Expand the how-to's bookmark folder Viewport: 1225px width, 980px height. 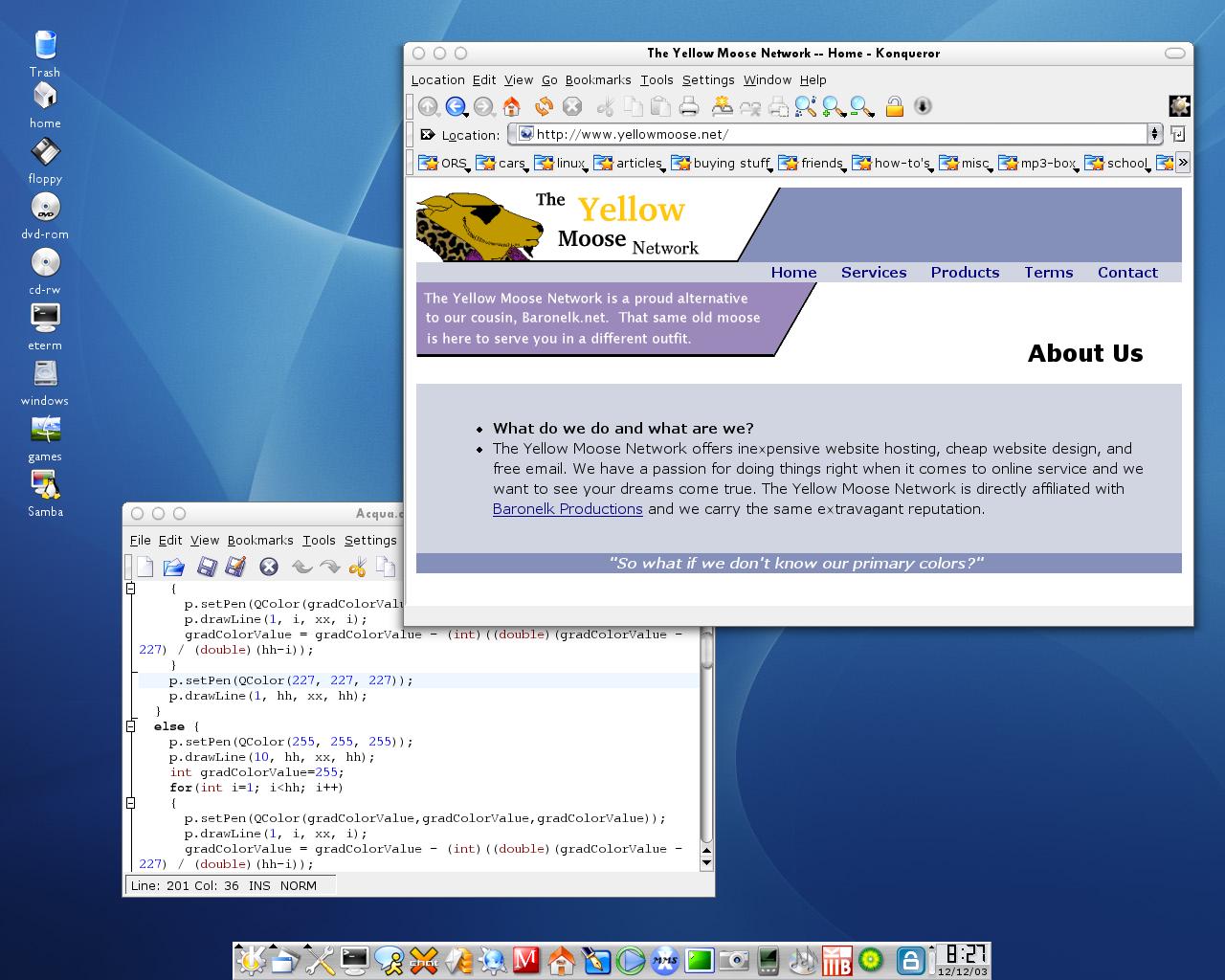click(893, 163)
